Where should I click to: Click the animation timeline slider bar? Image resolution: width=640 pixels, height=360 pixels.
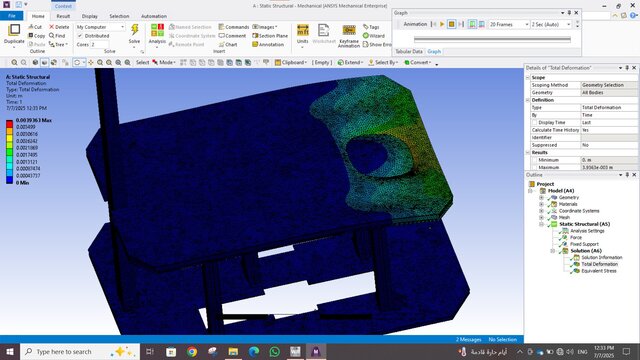tap(492, 40)
